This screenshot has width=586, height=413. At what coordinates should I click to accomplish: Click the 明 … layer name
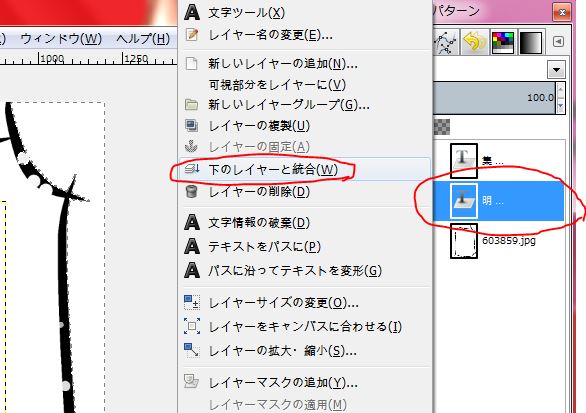coord(493,201)
